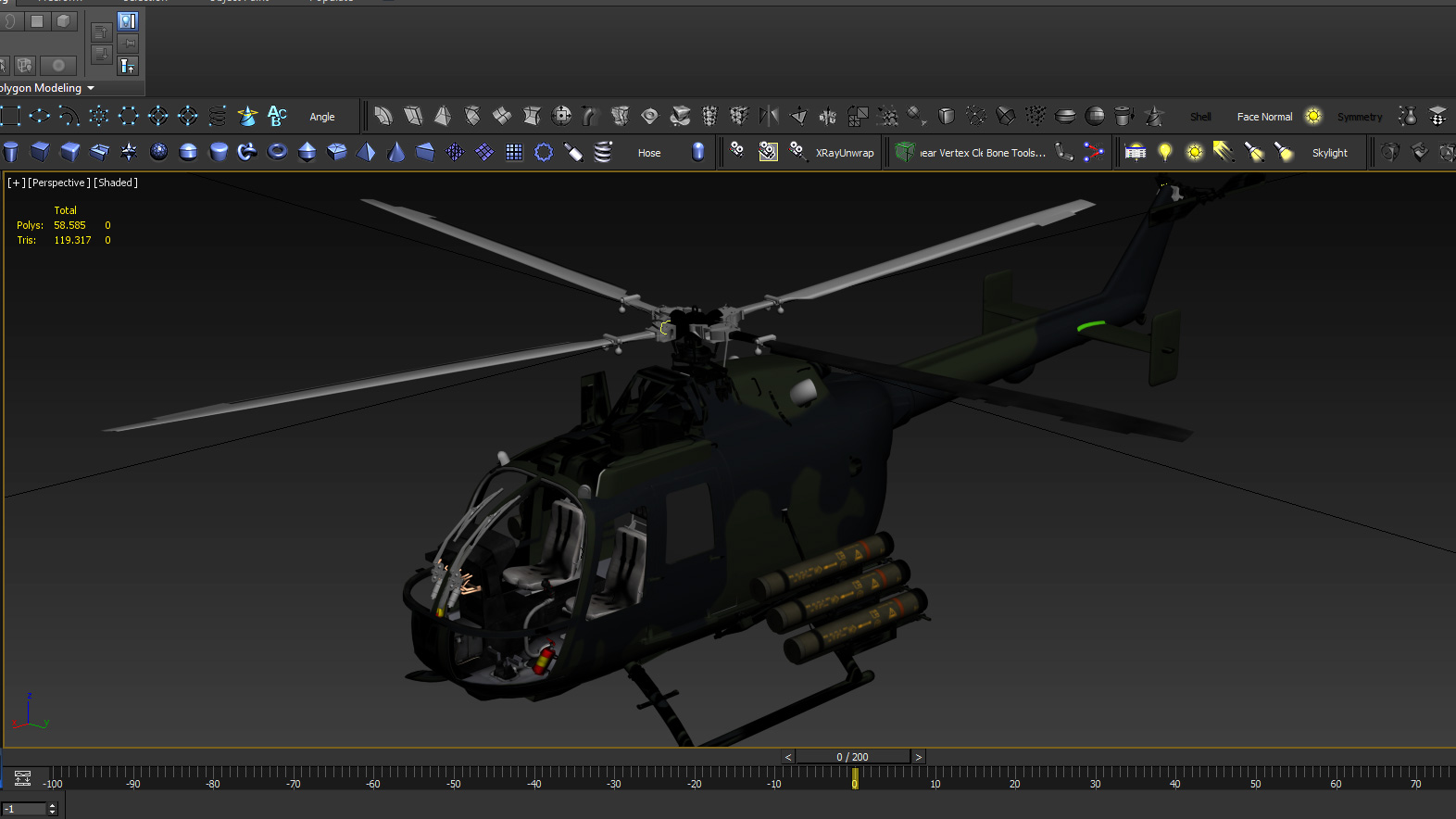The width and height of the screenshot is (1456, 819).
Task: Click the cube sub-object ribbon icon
Action: 64,20
